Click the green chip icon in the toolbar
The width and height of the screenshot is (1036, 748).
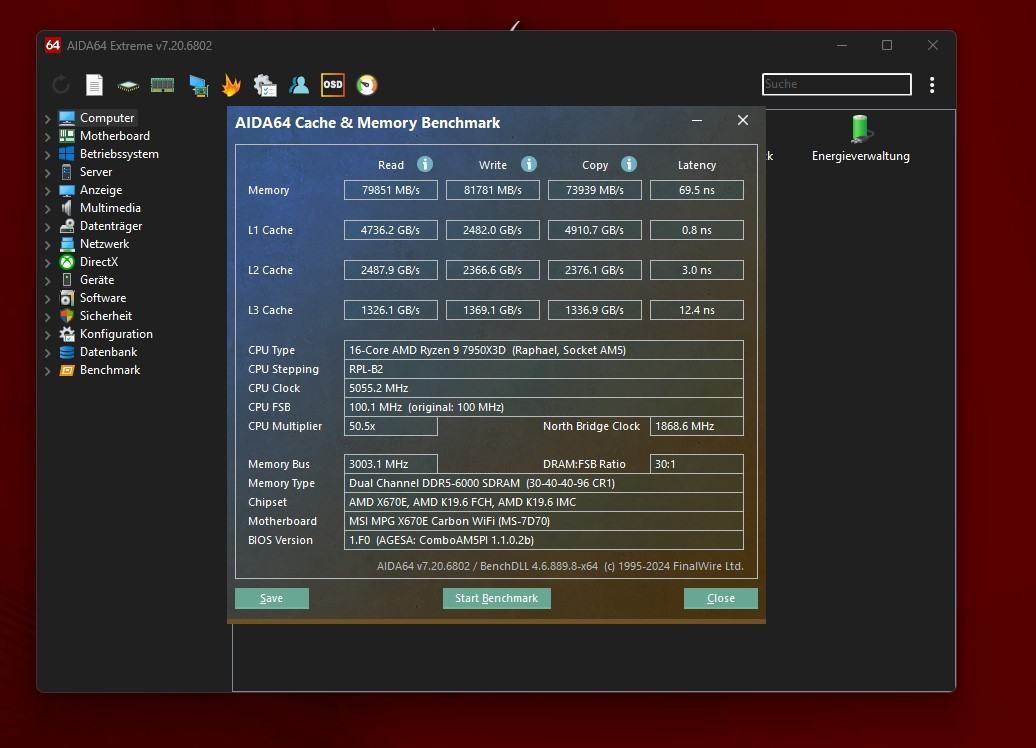tap(128, 85)
